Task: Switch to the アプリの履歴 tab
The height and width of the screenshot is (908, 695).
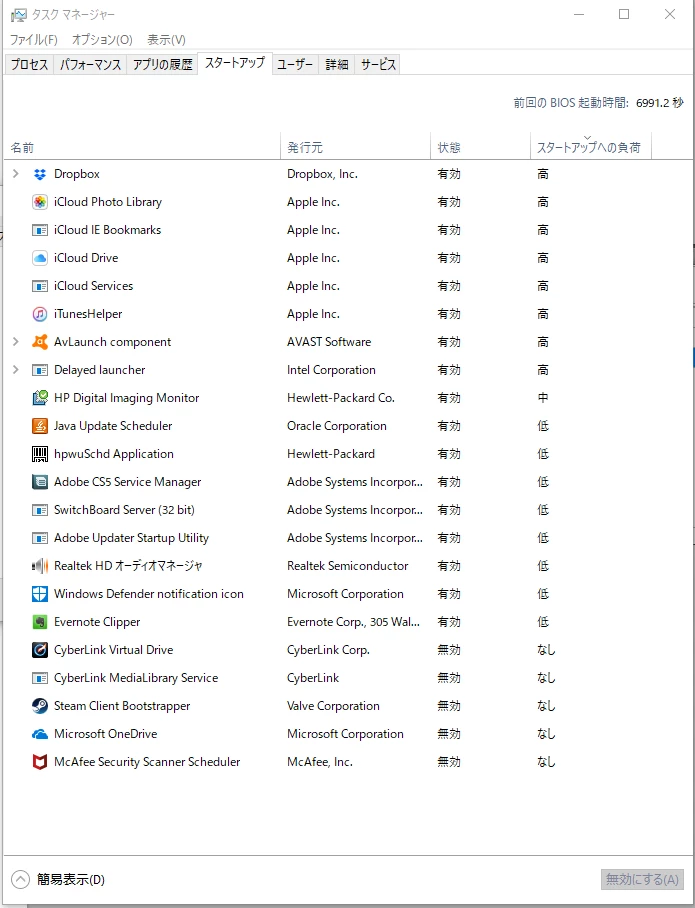Action: click(162, 64)
